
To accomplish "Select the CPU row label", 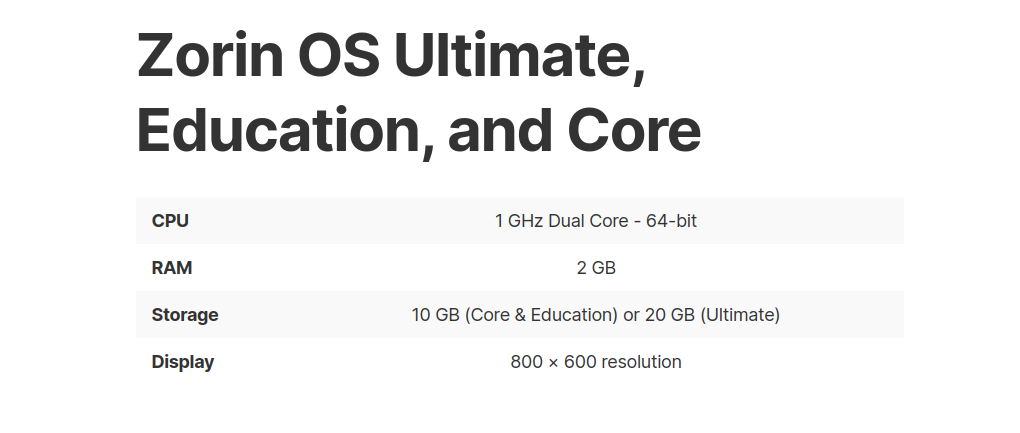I will click(x=170, y=221).
